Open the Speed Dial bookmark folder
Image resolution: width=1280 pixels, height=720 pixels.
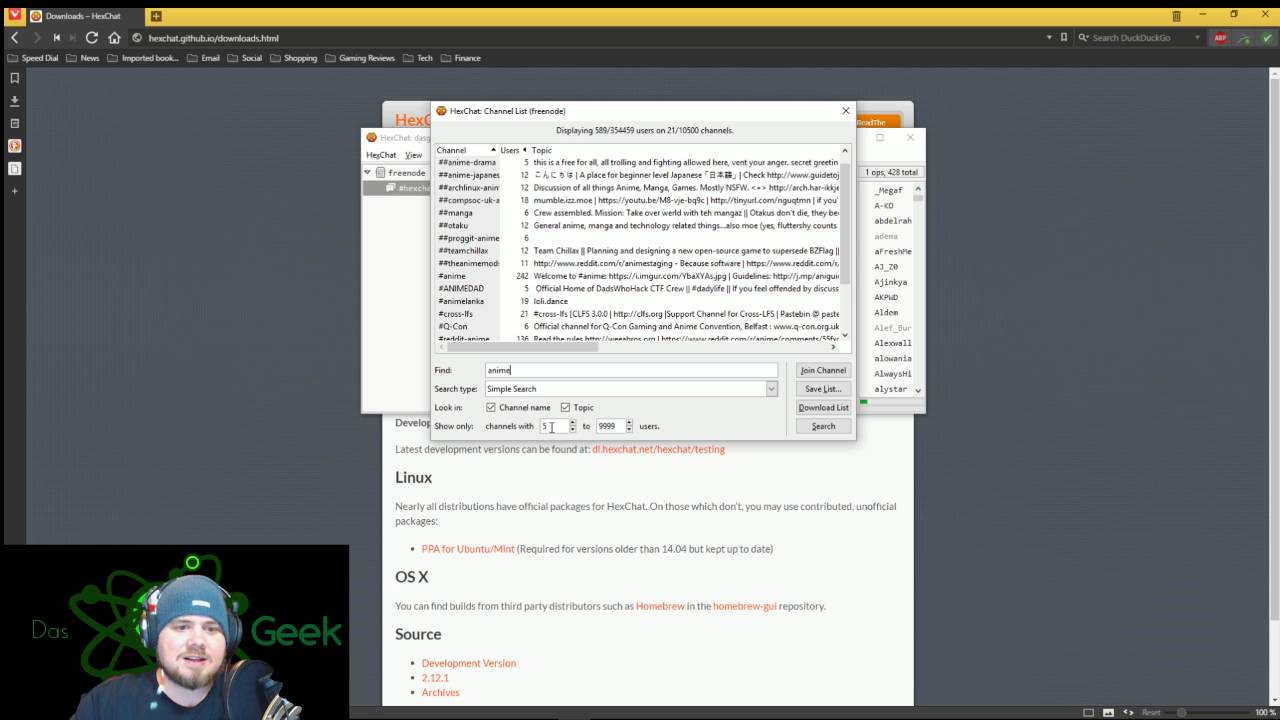(33, 58)
